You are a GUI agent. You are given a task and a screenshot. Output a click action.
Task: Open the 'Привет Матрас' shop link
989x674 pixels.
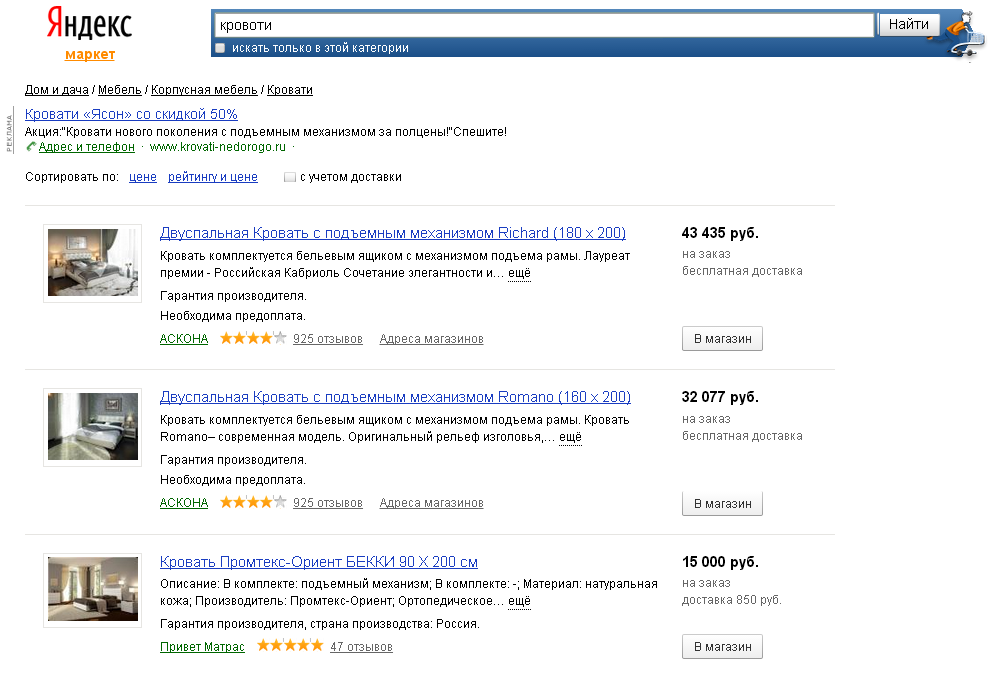pyautogui.click(x=202, y=646)
